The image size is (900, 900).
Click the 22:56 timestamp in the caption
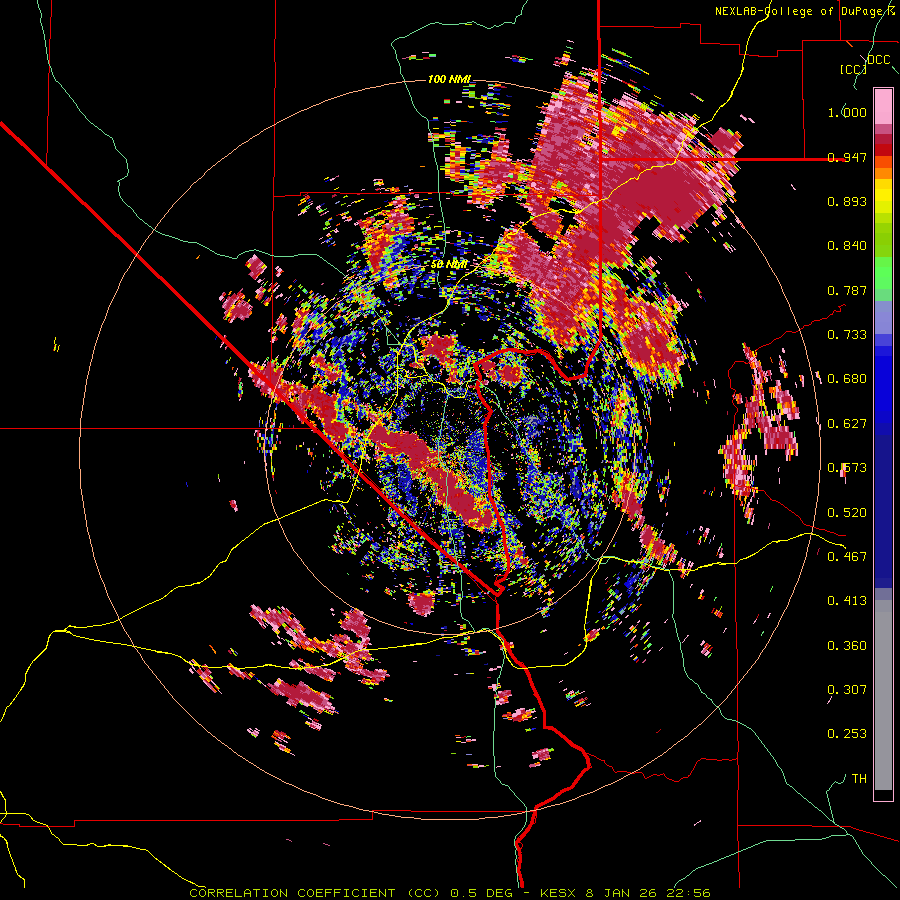(689, 893)
